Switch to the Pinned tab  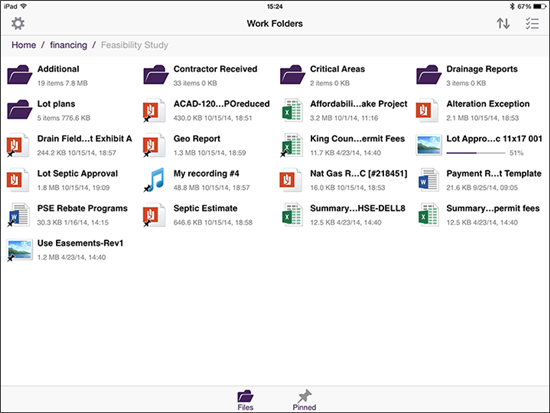coord(304,400)
